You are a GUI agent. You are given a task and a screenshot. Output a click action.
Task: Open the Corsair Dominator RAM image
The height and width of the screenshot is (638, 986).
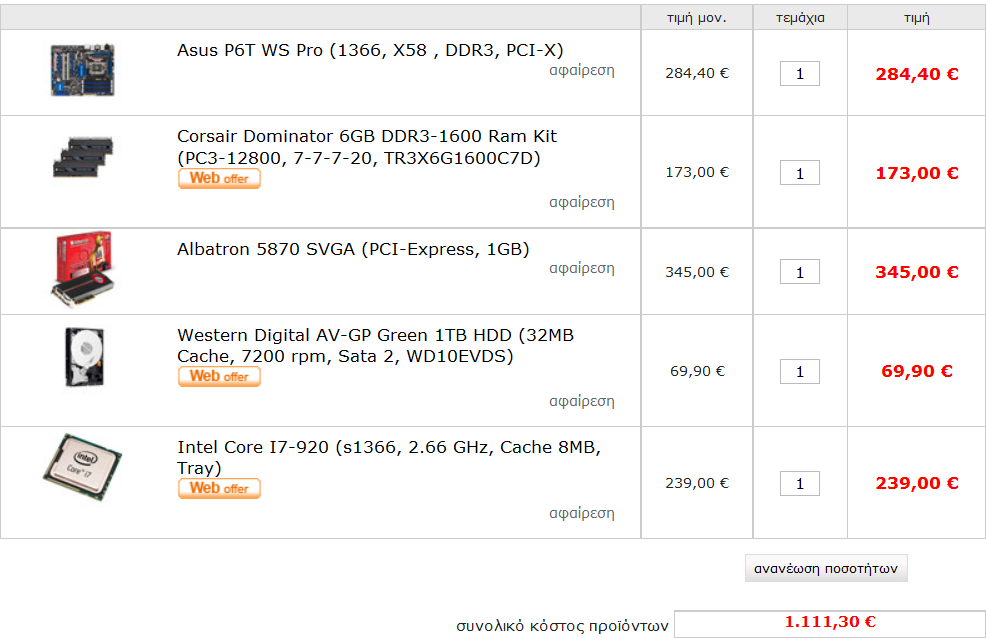tap(83, 157)
